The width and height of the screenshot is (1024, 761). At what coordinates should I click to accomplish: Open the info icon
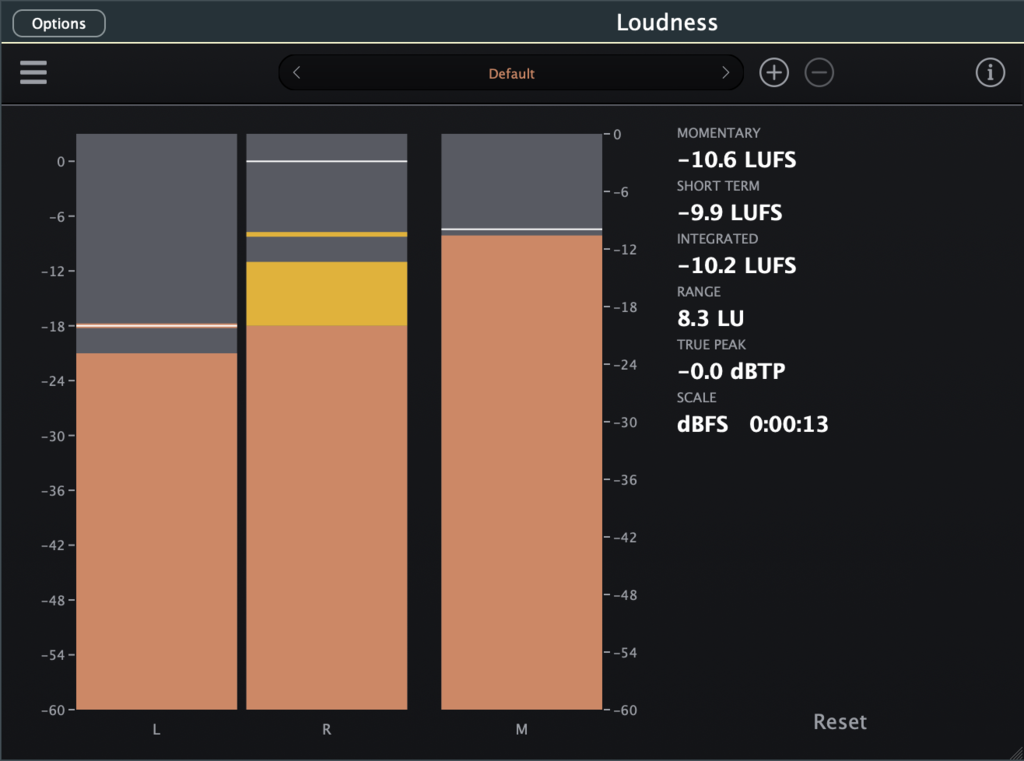(990, 73)
